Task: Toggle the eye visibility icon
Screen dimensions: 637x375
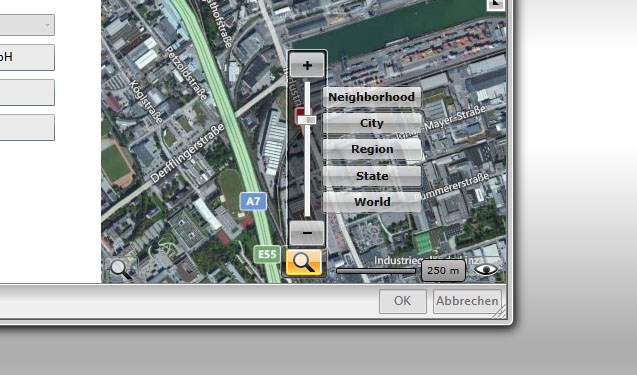Action: point(486,270)
